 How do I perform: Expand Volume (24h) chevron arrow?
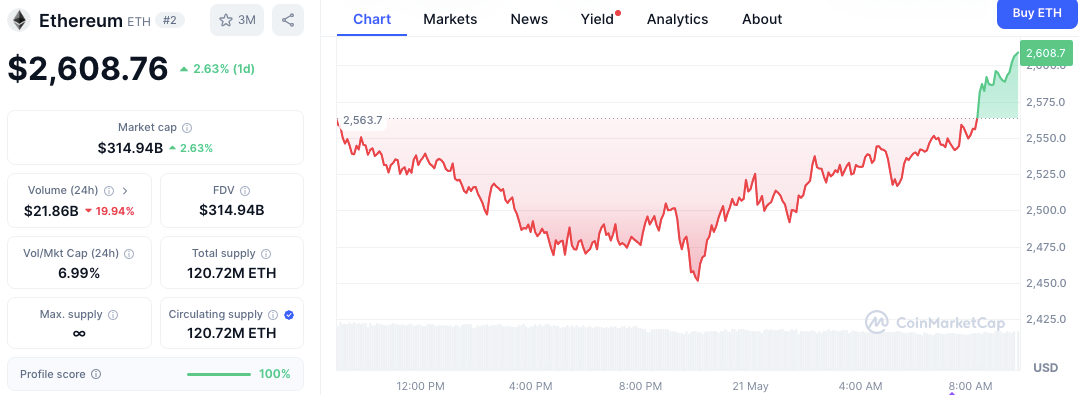(x=126, y=191)
